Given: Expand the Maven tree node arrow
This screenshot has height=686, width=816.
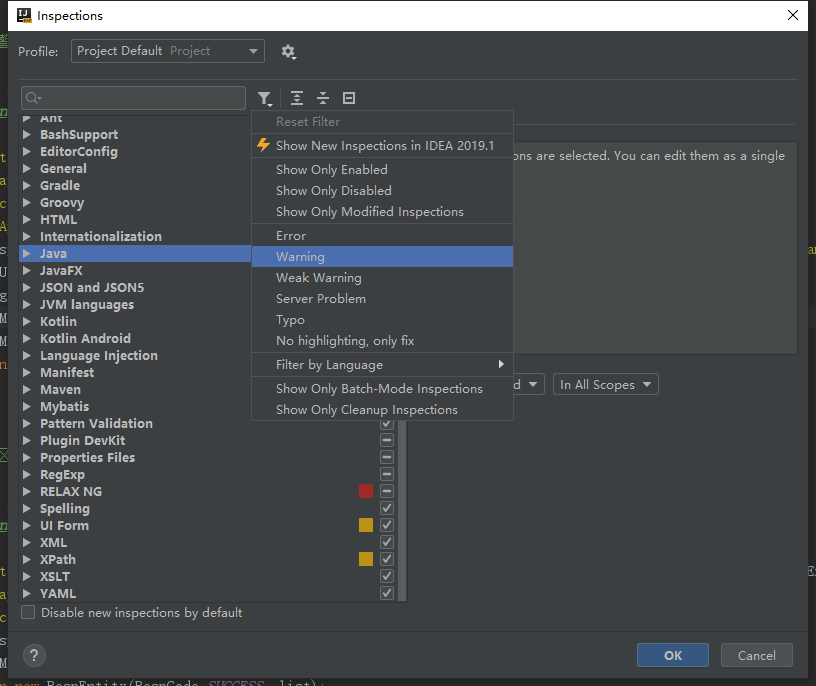Looking at the screenshot, I should [27, 389].
